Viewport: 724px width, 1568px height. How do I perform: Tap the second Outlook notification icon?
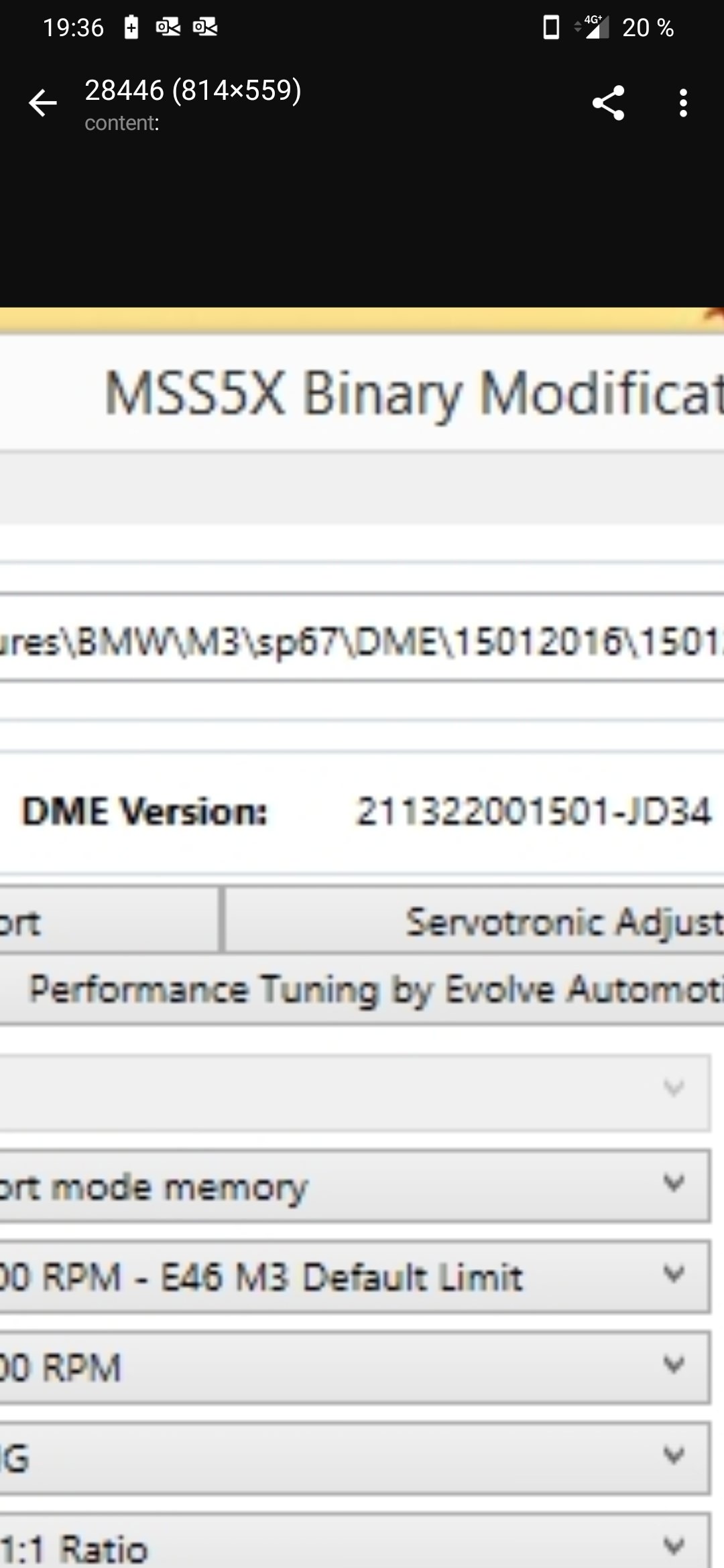204,27
